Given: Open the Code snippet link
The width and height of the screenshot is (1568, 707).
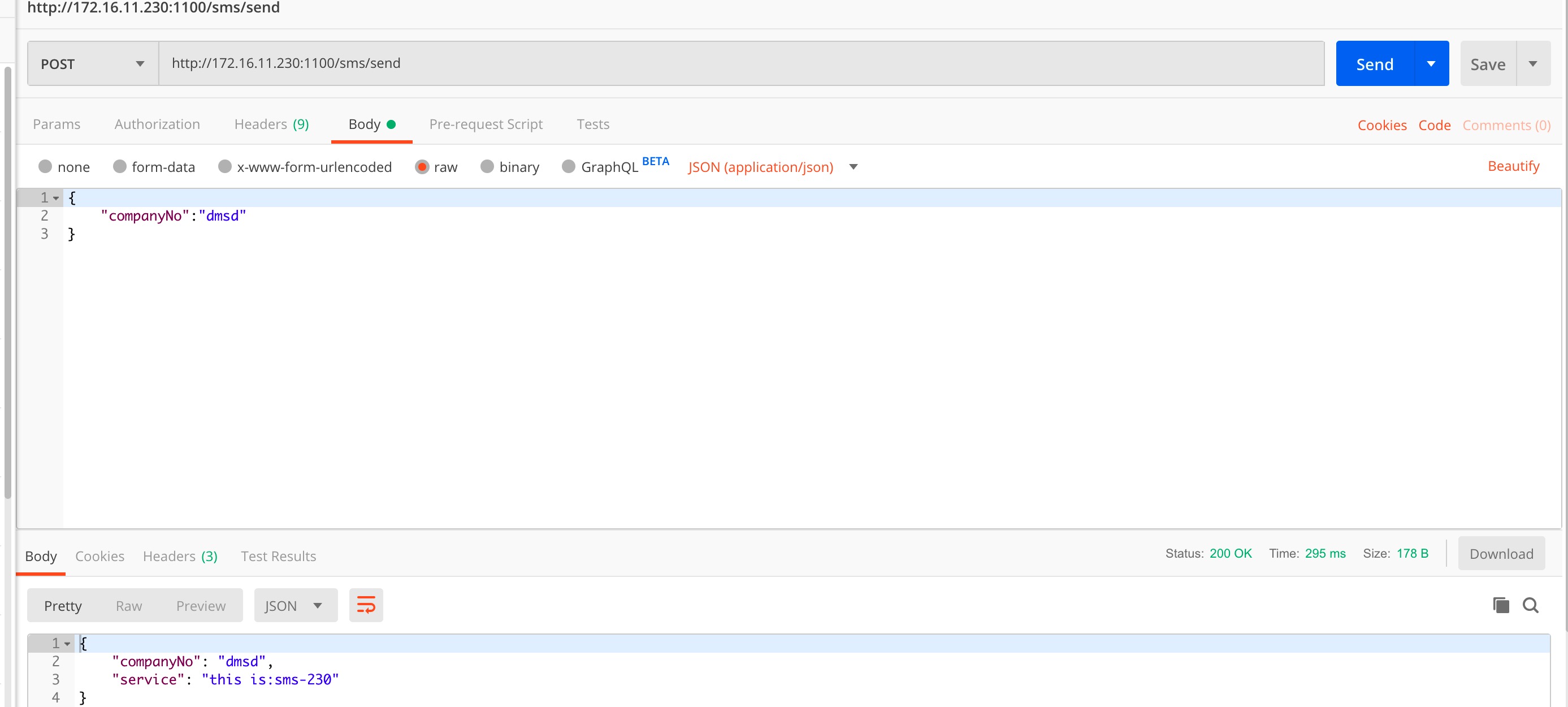Looking at the screenshot, I should [x=1434, y=125].
